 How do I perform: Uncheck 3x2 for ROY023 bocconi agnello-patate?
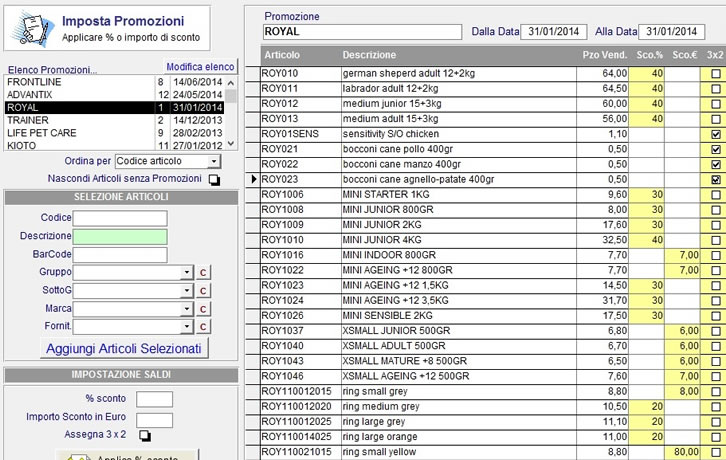coord(716,180)
